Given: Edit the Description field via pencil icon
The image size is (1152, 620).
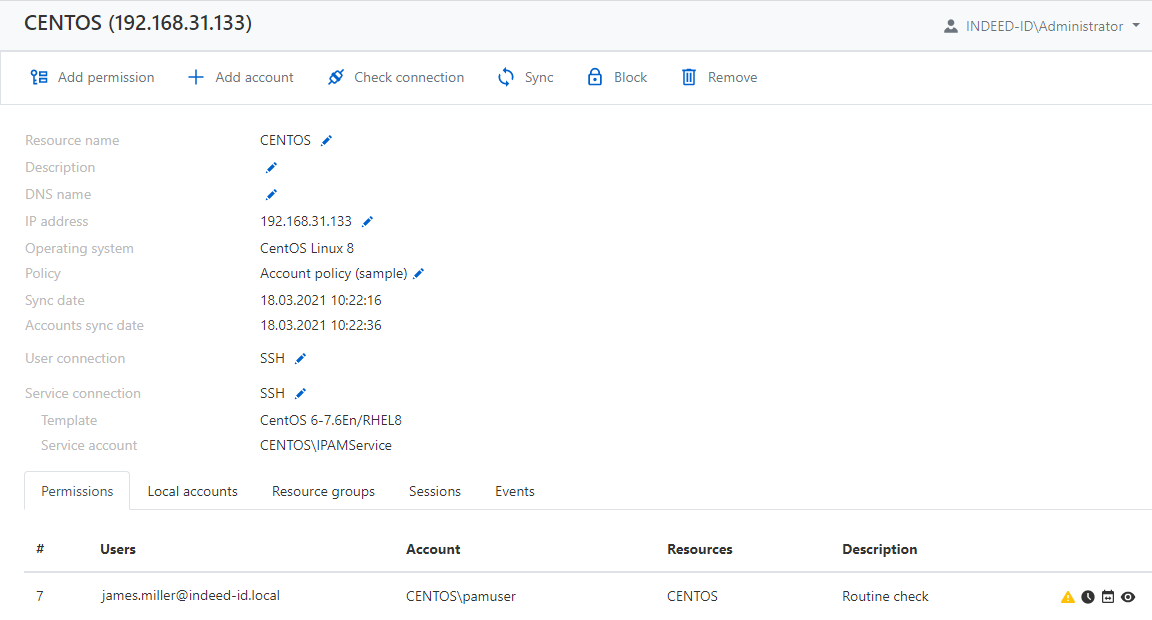Looking at the screenshot, I should pos(271,168).
